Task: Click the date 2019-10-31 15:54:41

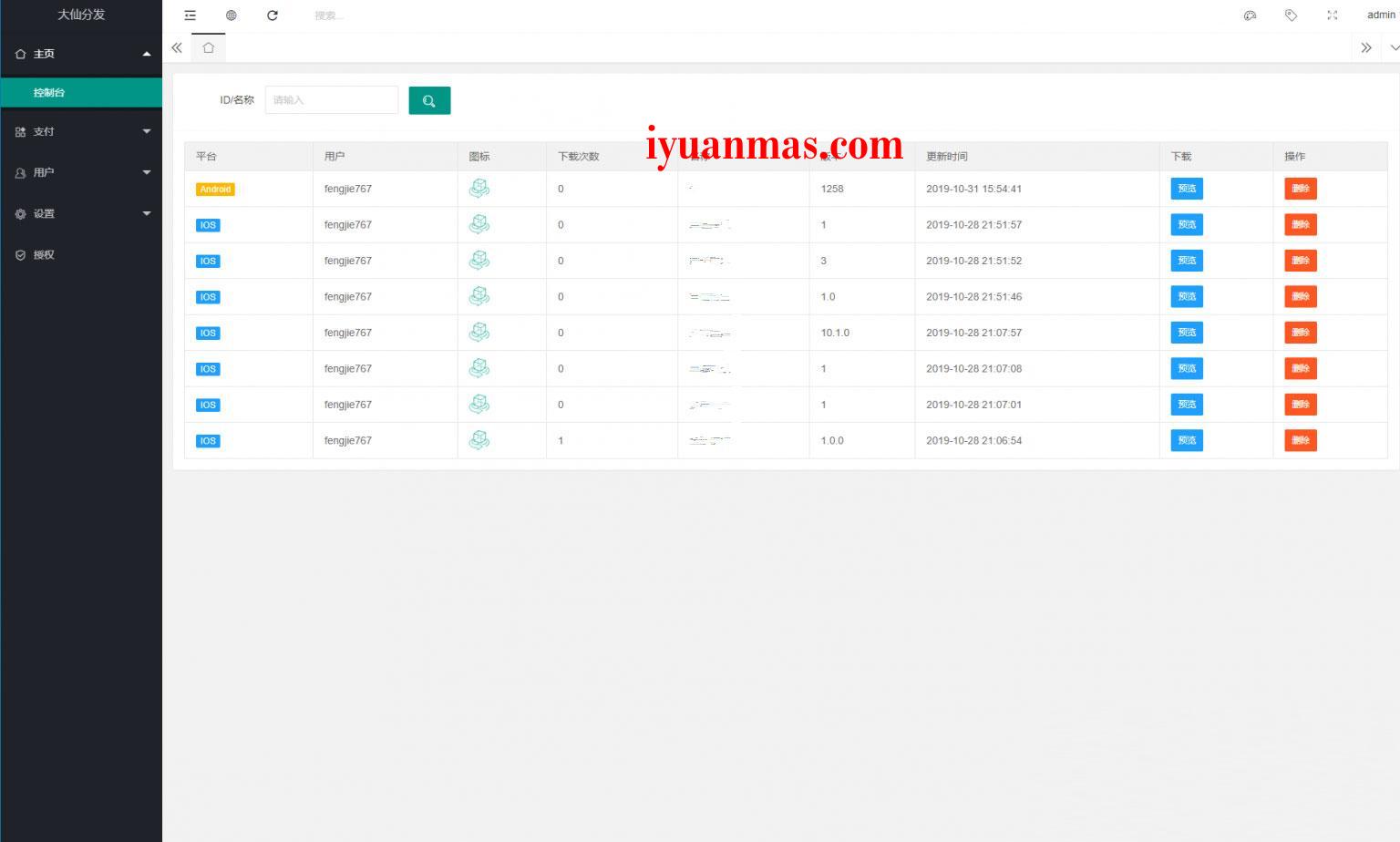Action: pyautogui.click(x=973, y=190)
